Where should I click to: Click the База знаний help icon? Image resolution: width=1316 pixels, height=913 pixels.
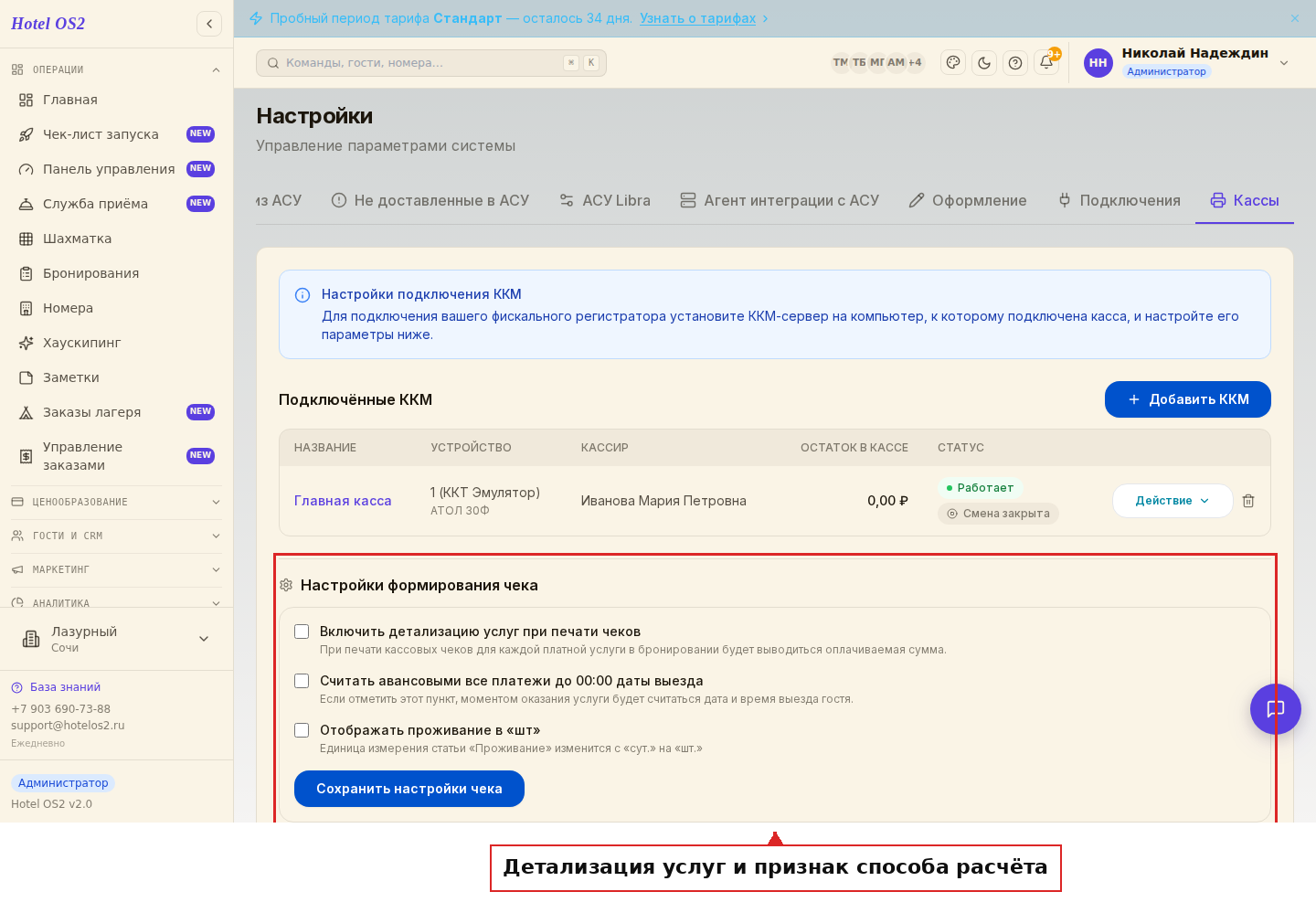pos(16,687)
